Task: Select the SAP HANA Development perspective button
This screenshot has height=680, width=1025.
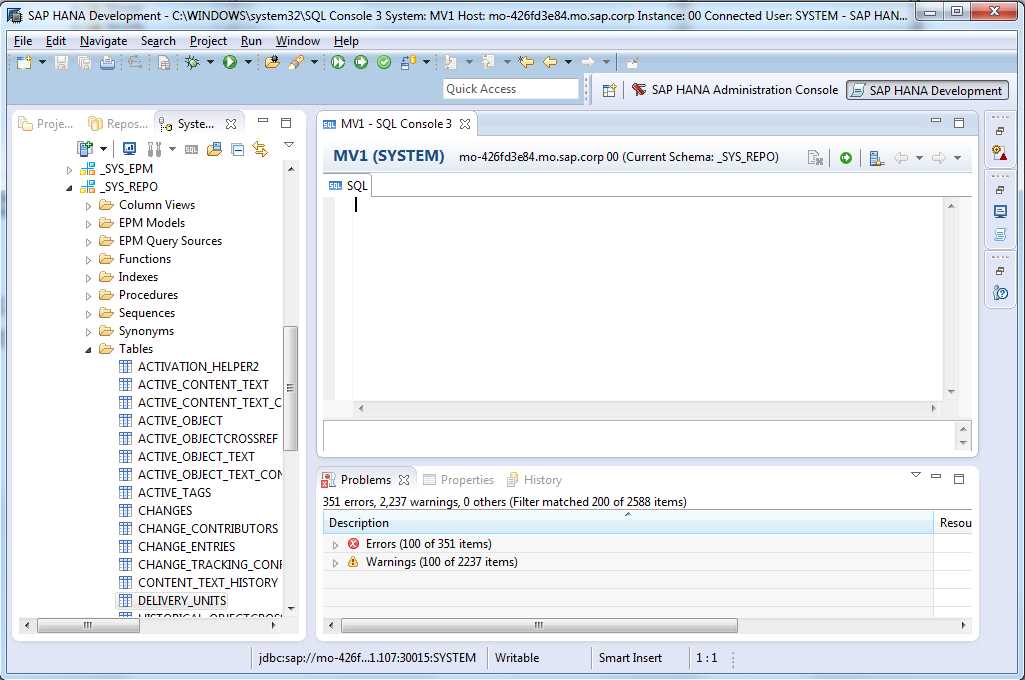Action: click(927, 90)
